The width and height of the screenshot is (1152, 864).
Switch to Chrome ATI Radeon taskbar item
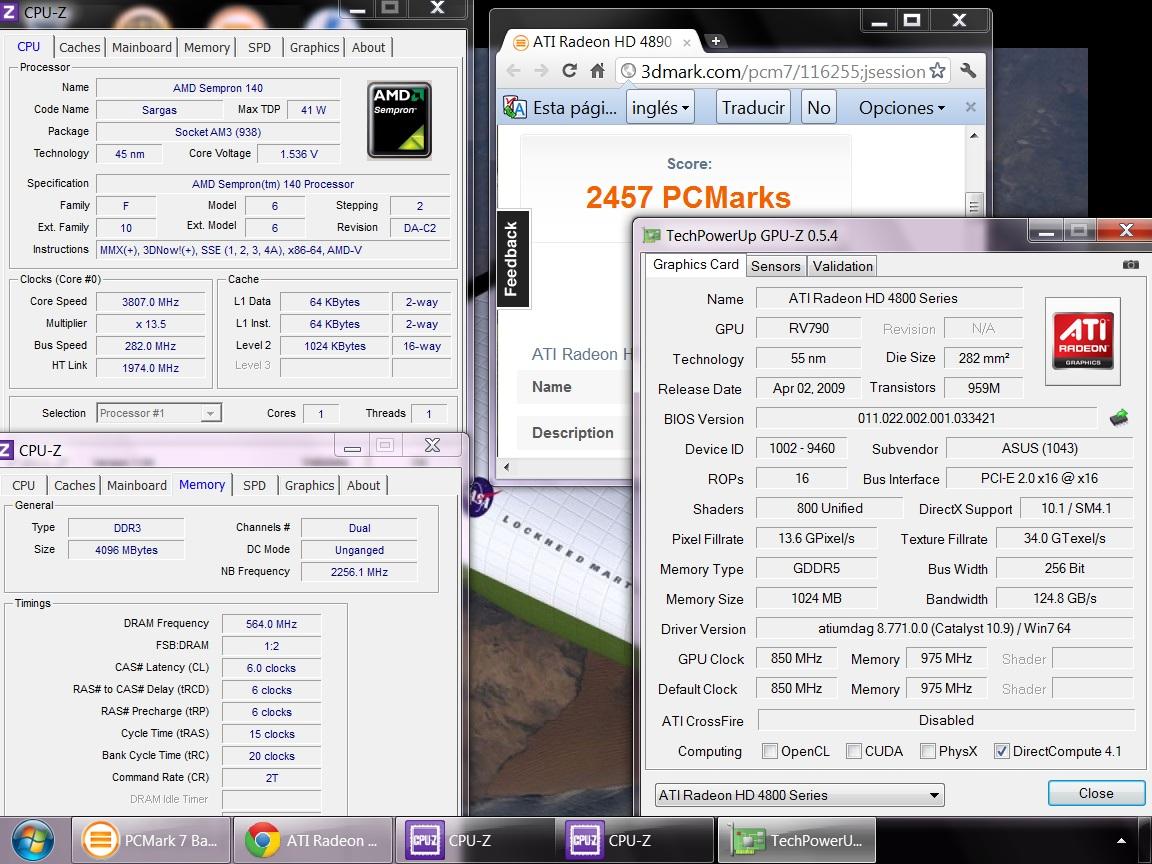[314, 840]
